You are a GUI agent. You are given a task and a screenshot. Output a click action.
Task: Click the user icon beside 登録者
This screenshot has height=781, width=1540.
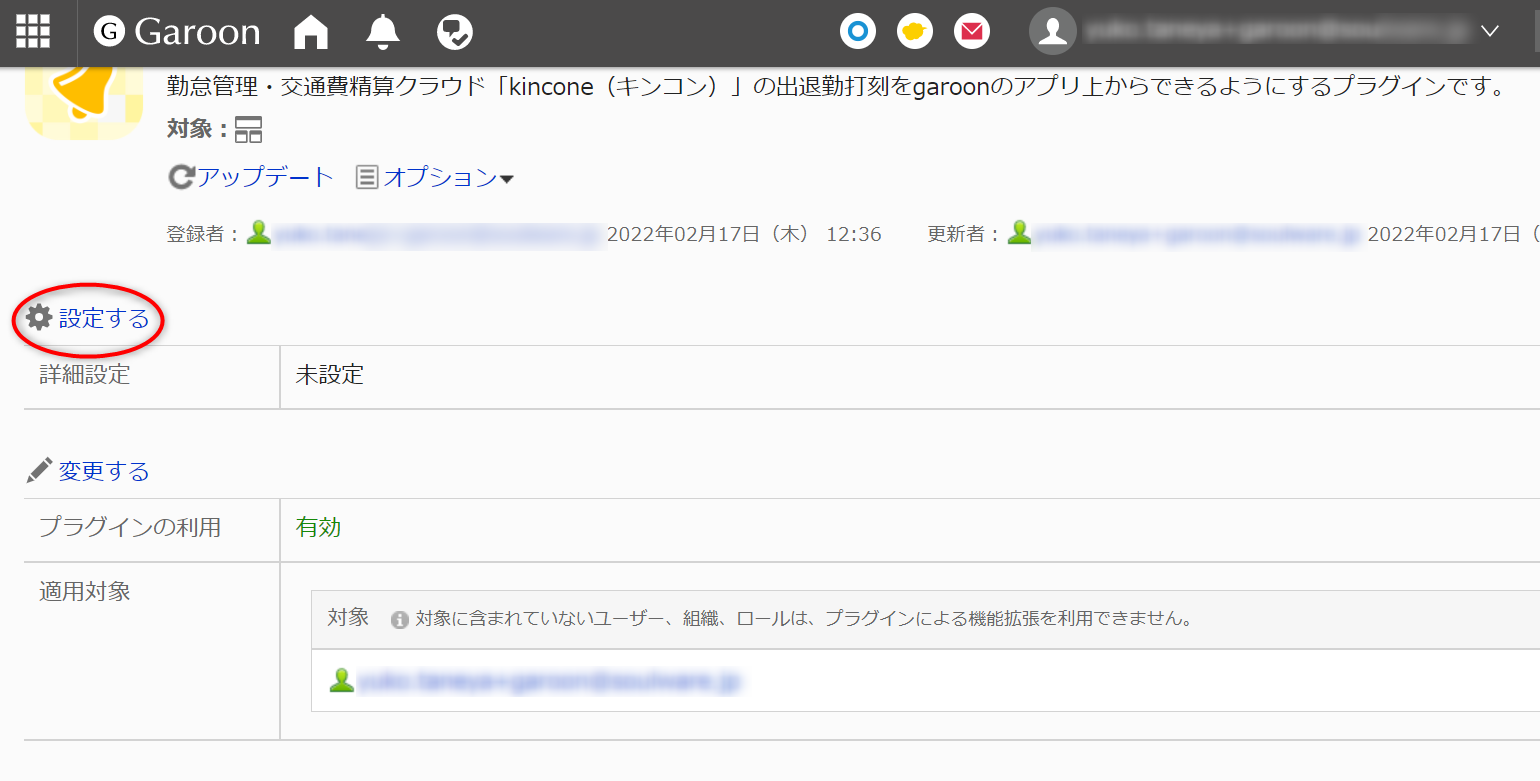[x=259, y=234]
